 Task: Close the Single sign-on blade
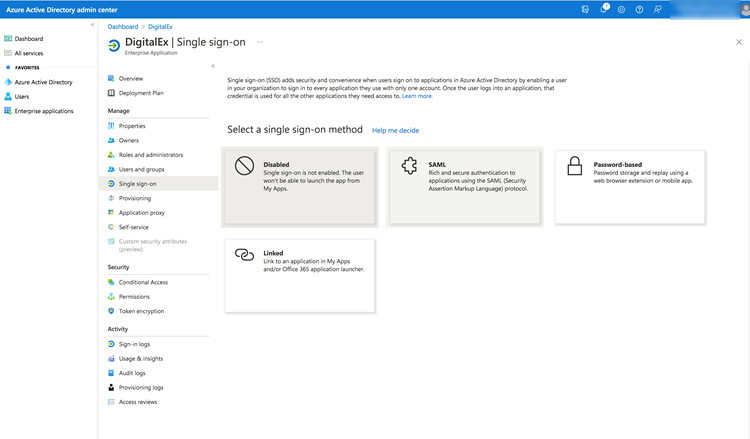[x=739, y=43]
